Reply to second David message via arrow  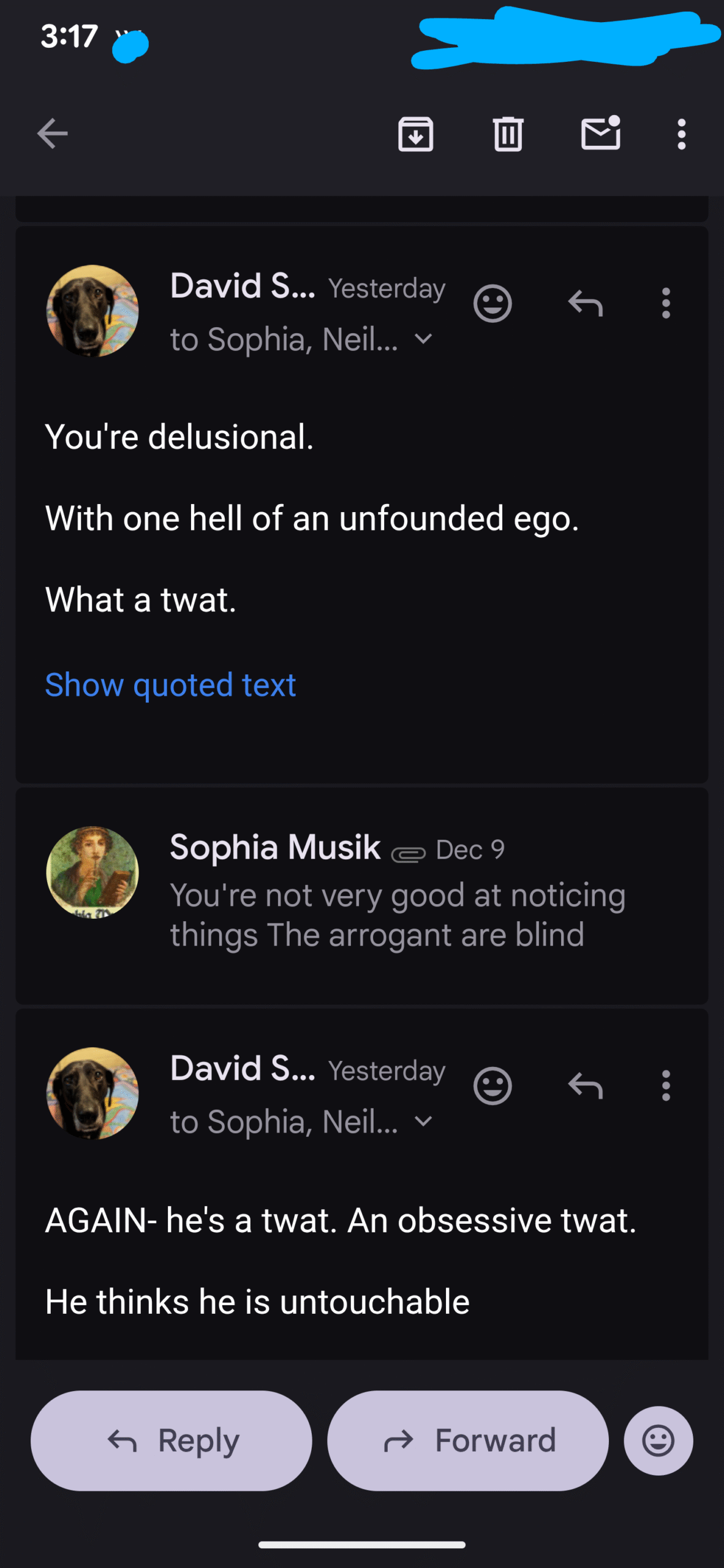[586, 1086]
